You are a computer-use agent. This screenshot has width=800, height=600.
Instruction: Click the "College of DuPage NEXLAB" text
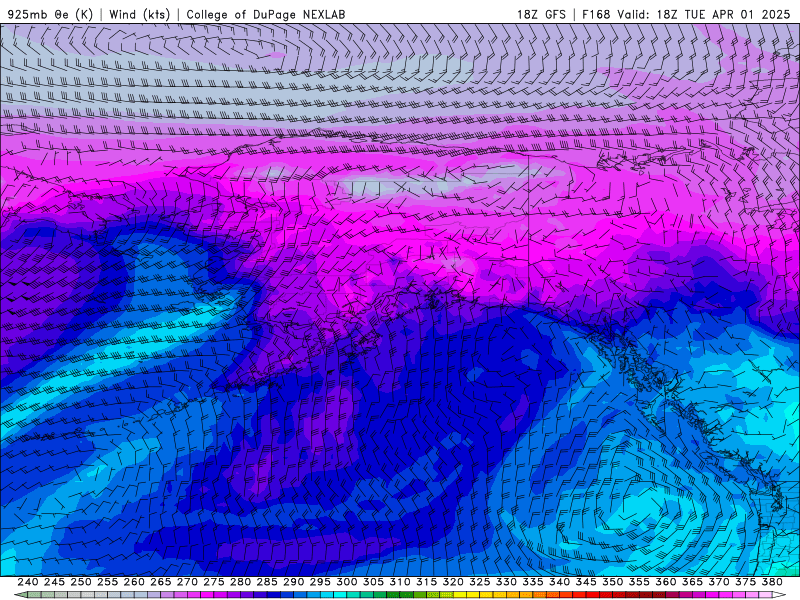266,14
